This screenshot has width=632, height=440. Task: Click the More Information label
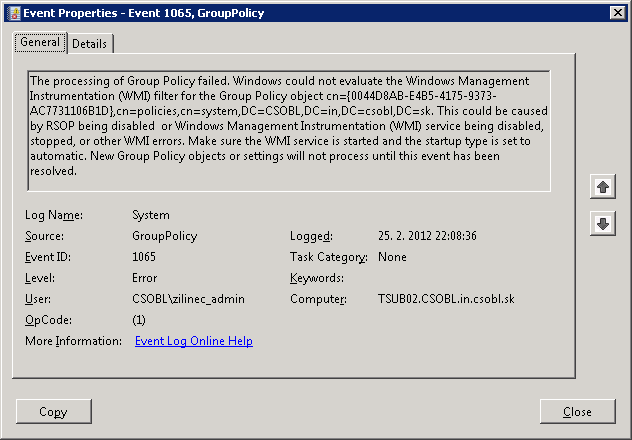[73, 341]
